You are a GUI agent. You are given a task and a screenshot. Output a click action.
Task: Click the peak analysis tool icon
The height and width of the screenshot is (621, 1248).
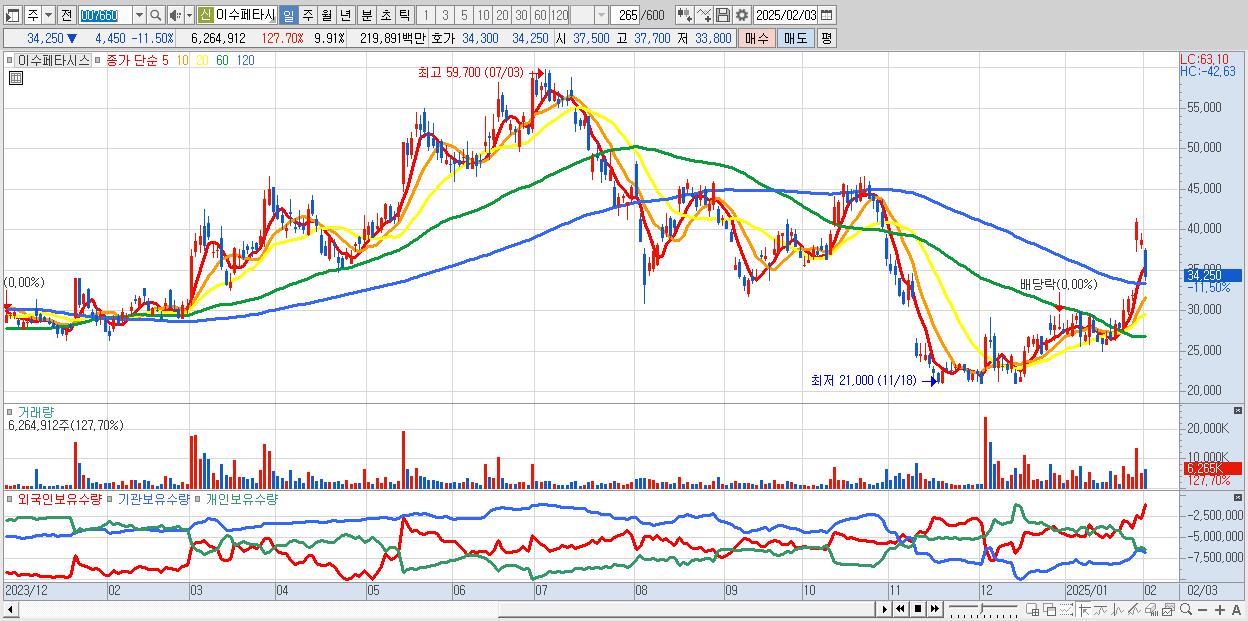1117,610
